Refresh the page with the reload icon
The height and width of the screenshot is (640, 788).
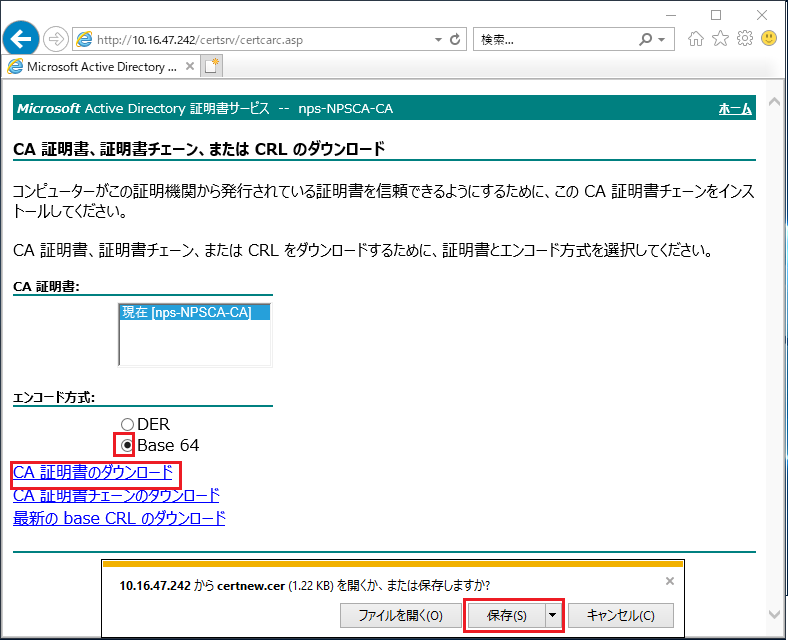click(x=455, y=39)
